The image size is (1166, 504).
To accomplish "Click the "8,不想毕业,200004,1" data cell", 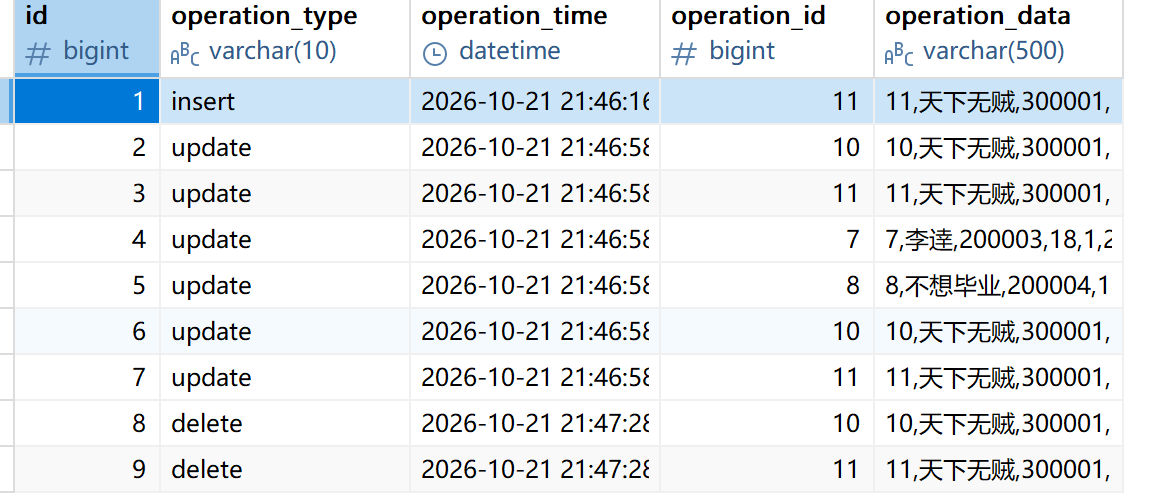I will pyautogui.click(x=998, y=285).
